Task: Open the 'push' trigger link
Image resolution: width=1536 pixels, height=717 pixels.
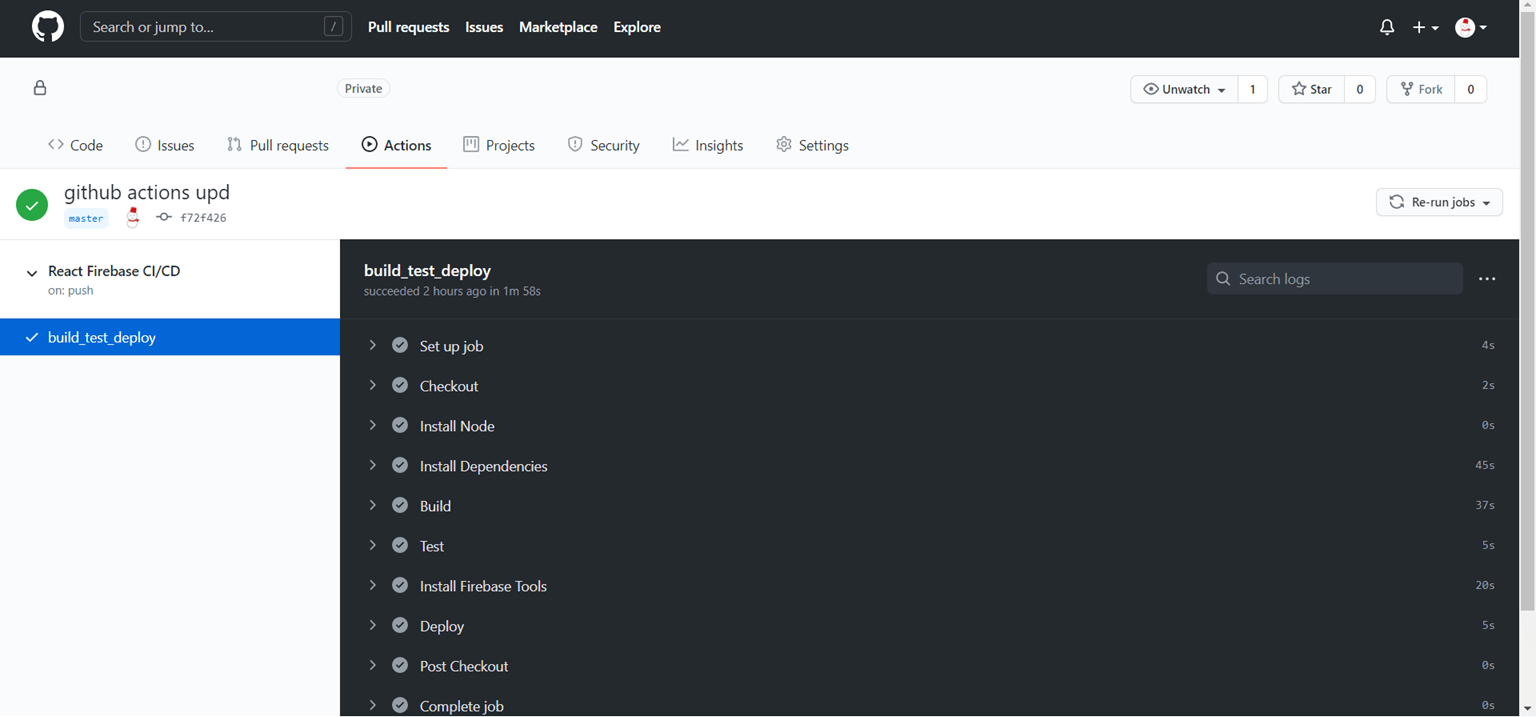Action: pos(80,291)
